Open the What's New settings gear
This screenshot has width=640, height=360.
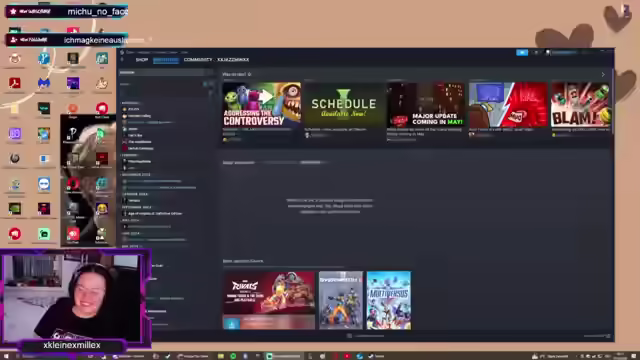tap(249, 74)
